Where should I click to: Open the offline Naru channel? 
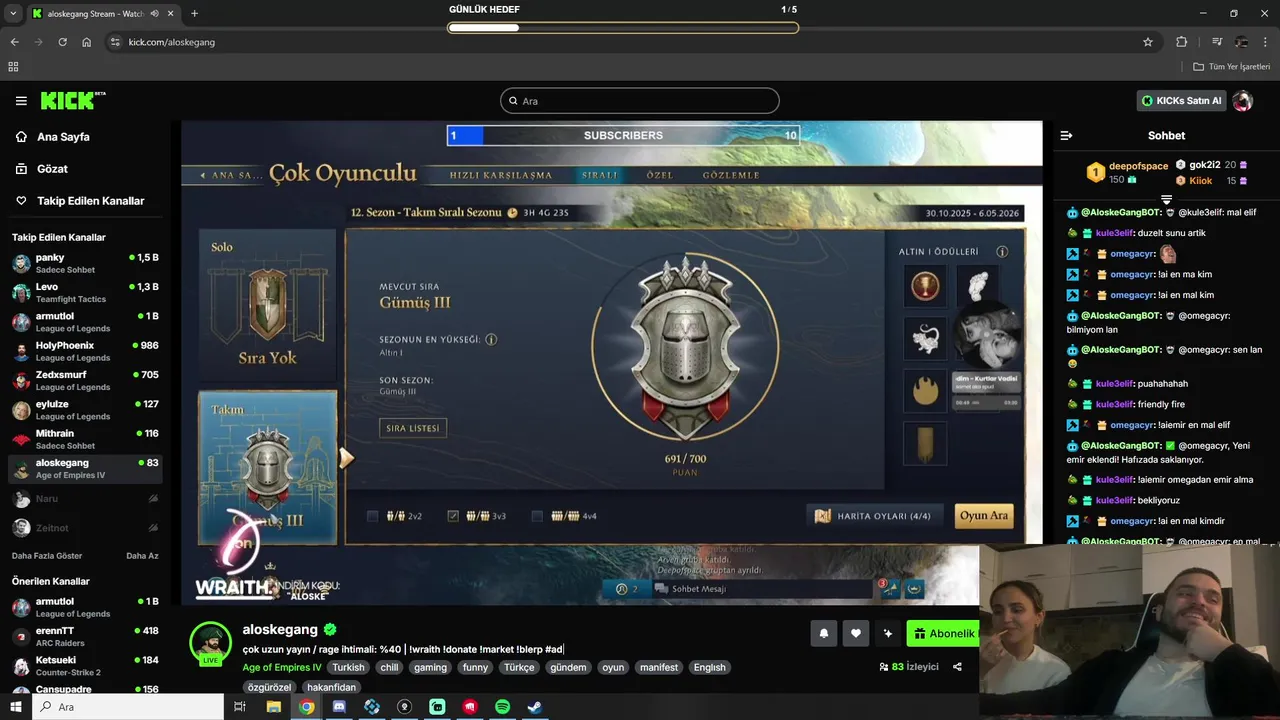pyautogui.click(x=85, y=498)
